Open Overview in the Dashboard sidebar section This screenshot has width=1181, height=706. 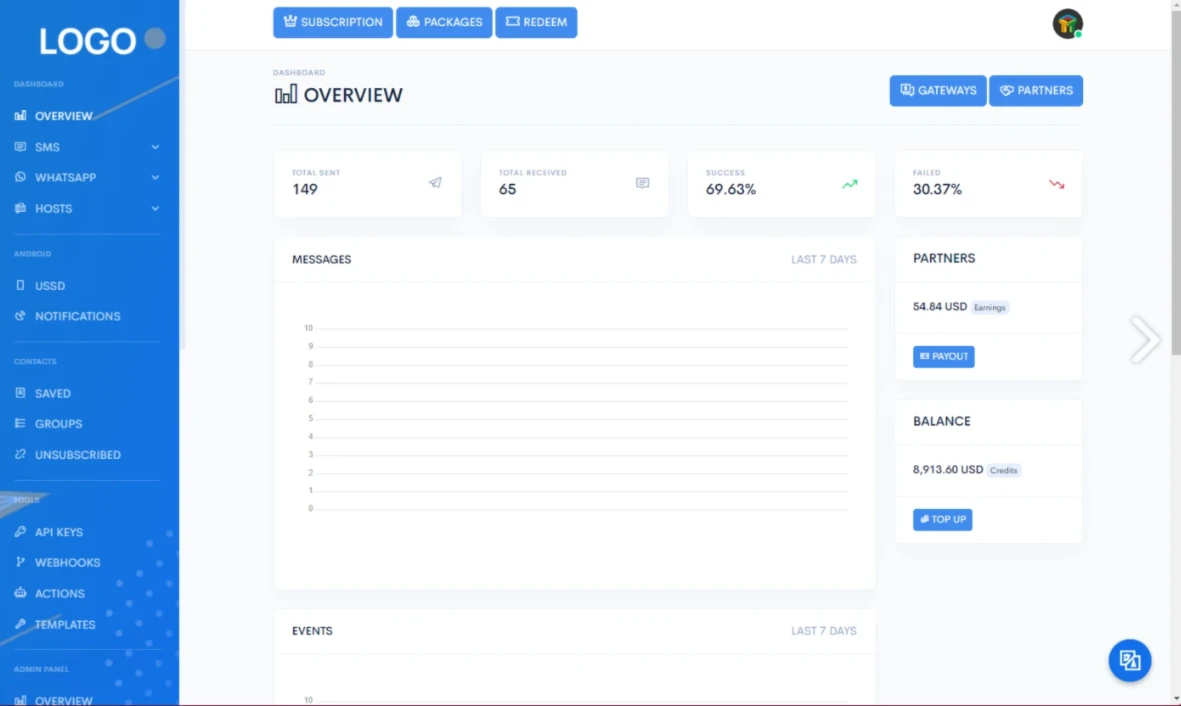[63, 116]
